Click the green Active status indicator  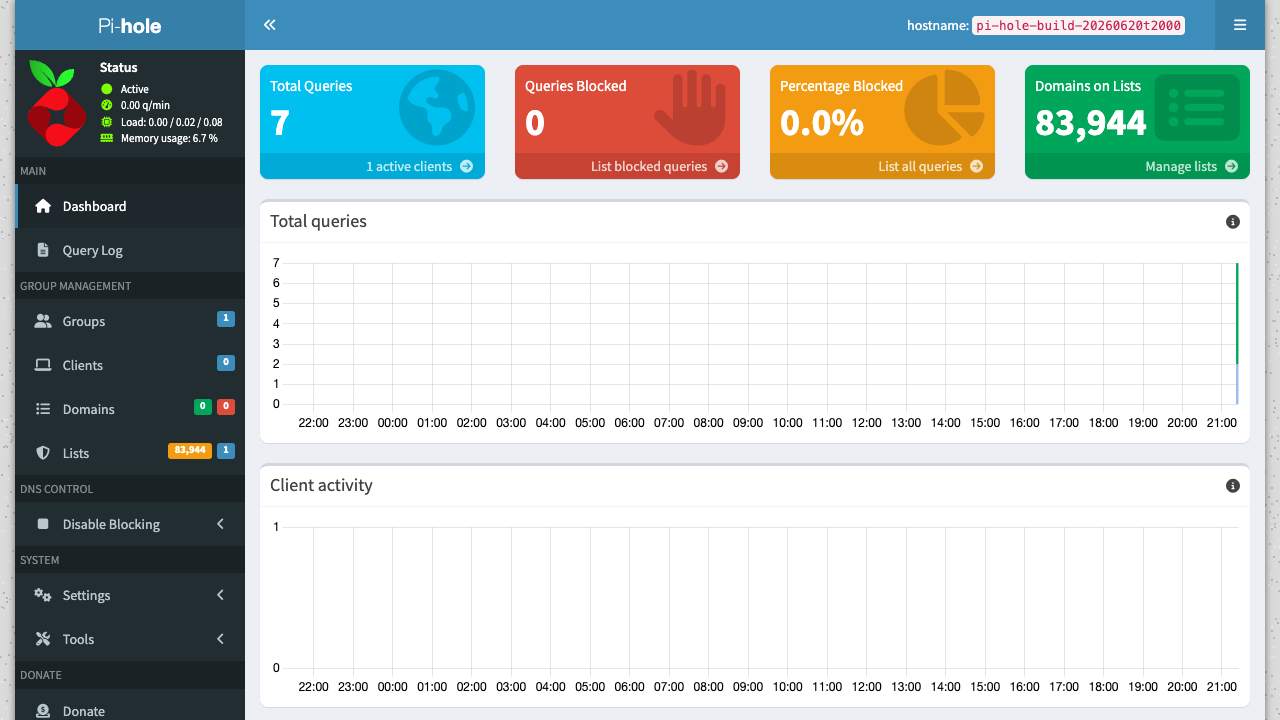[107, 89]
